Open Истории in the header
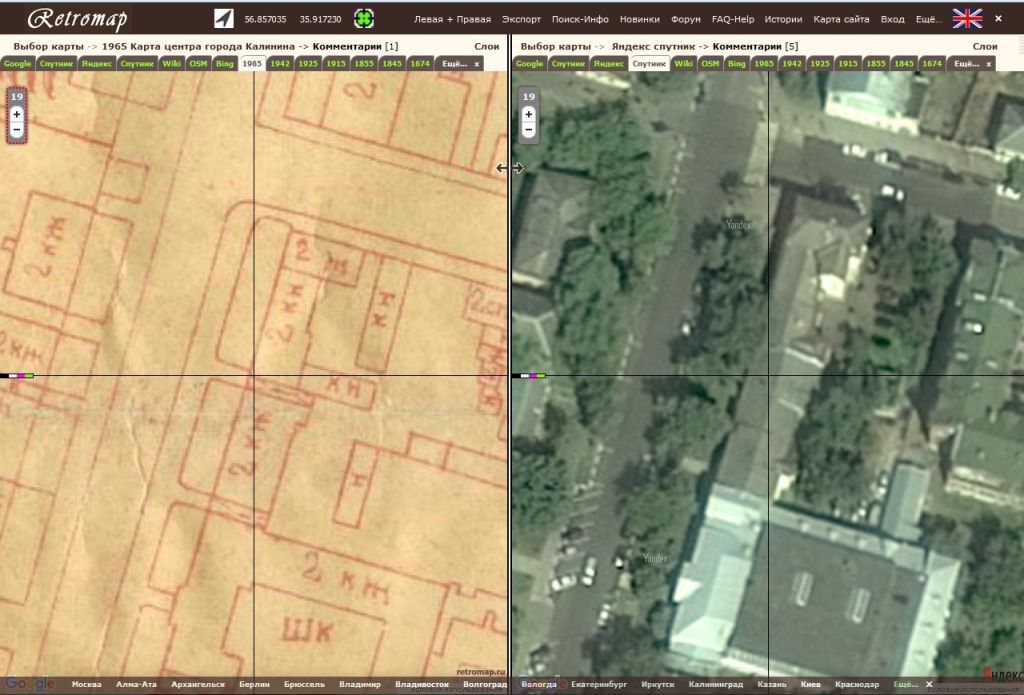 (783, 20)
